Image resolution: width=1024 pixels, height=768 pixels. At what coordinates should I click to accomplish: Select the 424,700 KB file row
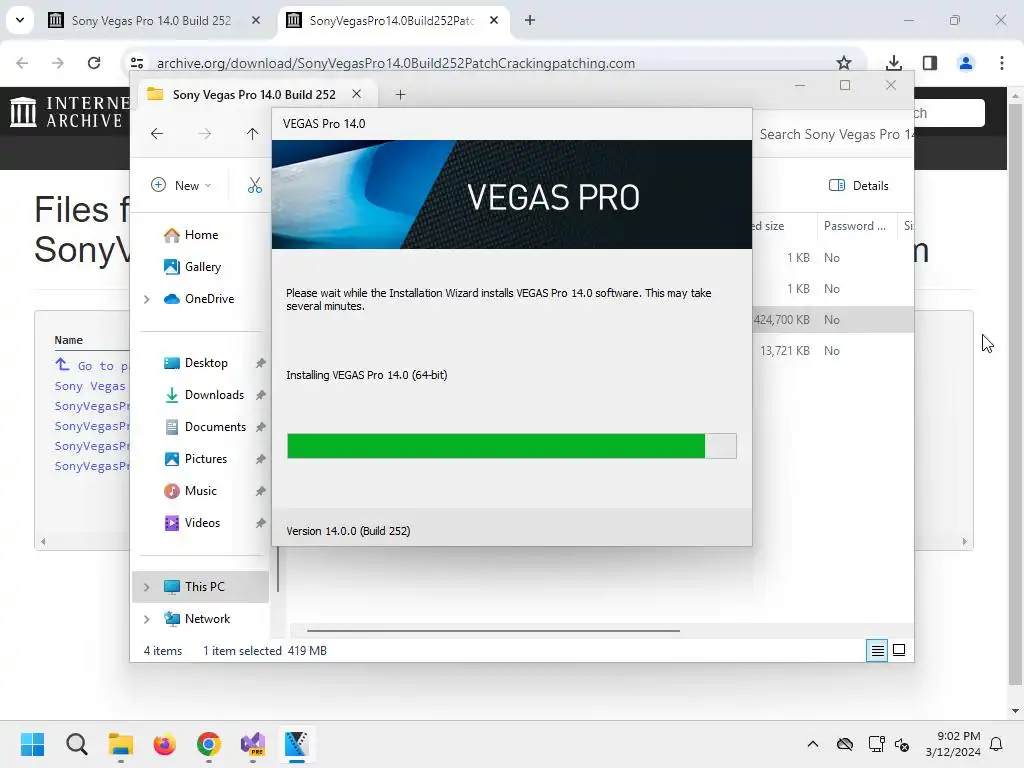(833, 320)
